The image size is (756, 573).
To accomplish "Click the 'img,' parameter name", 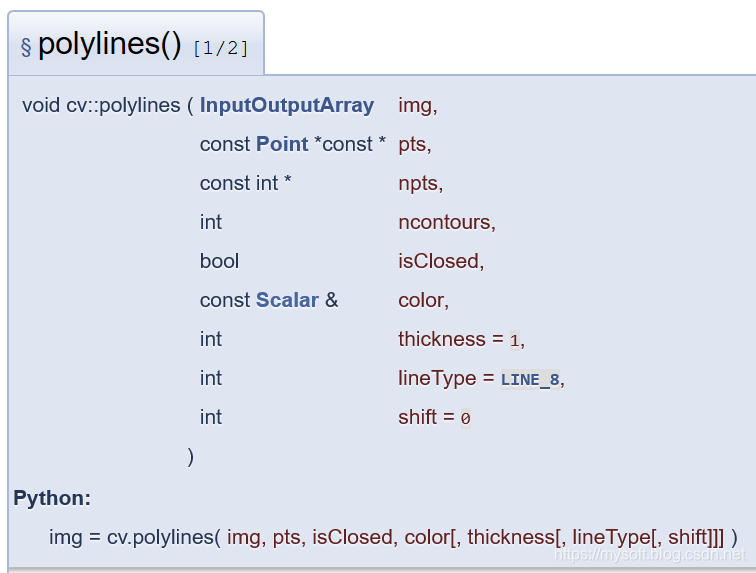I will point(418,106).
